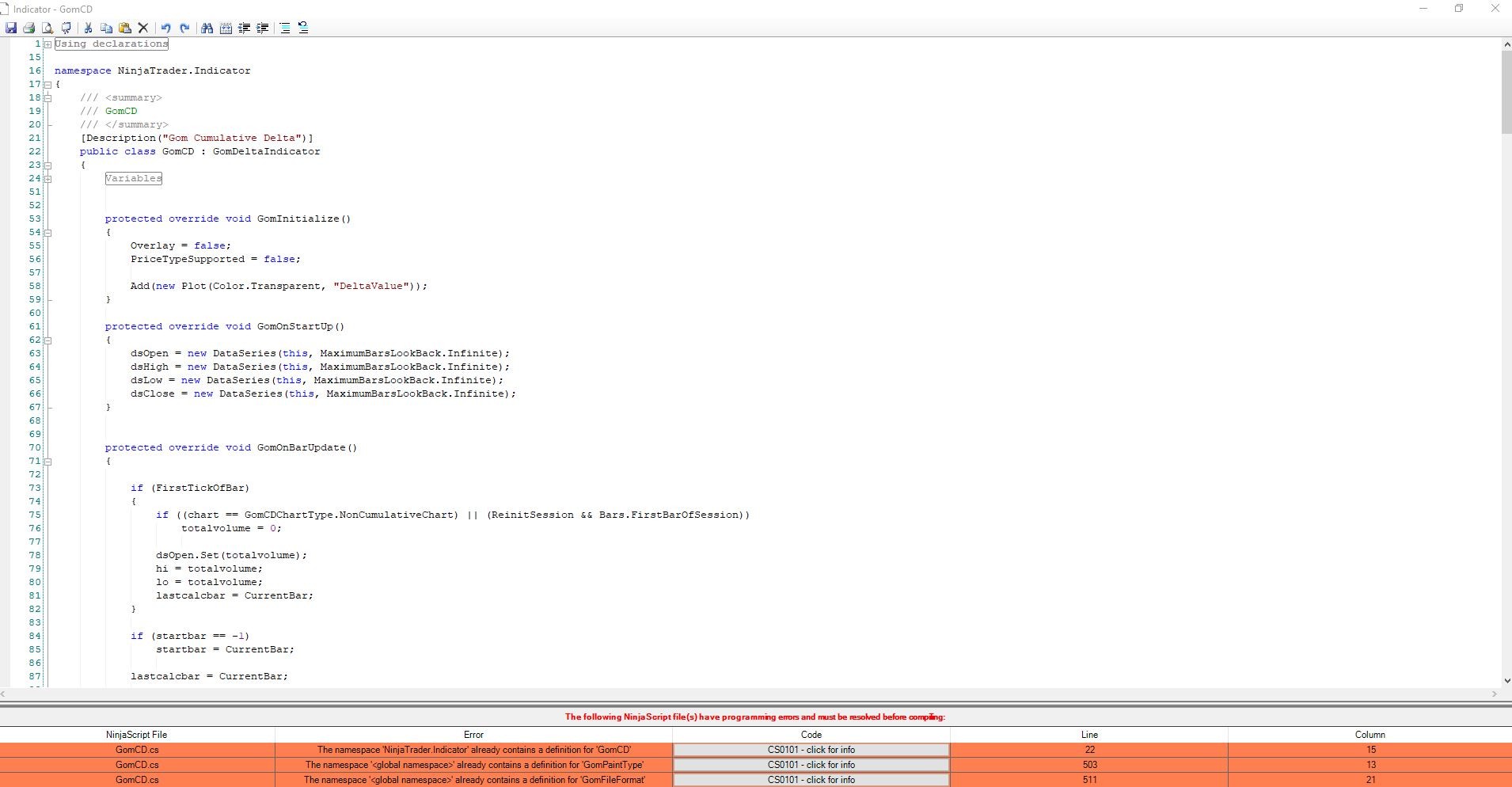
Task: Click the 'dsClose = new DataSeries' line
Action: click(324, 394)
